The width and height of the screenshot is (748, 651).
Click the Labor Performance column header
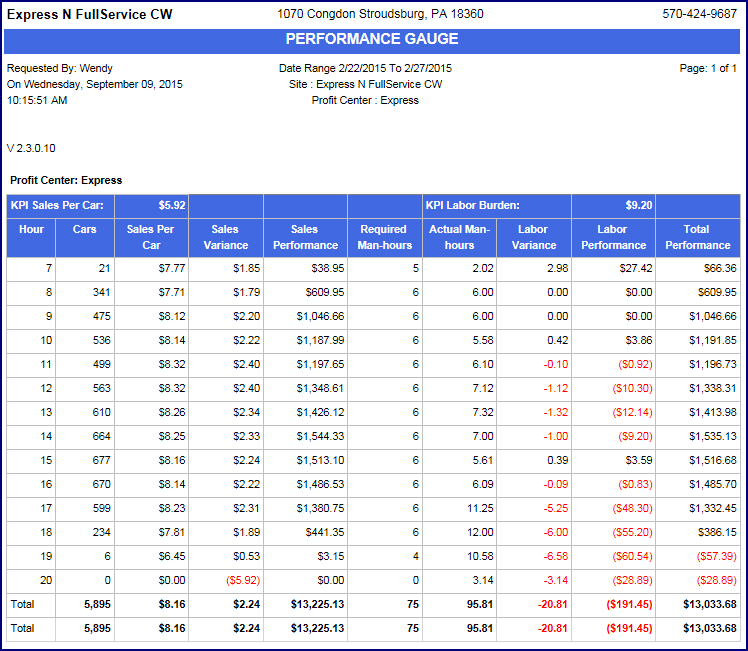click(613, 237)
